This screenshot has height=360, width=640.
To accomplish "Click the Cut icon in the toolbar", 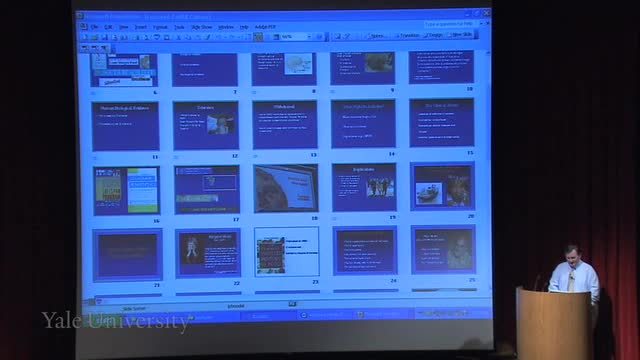I will pyautogui.click(x=178, y=37).
